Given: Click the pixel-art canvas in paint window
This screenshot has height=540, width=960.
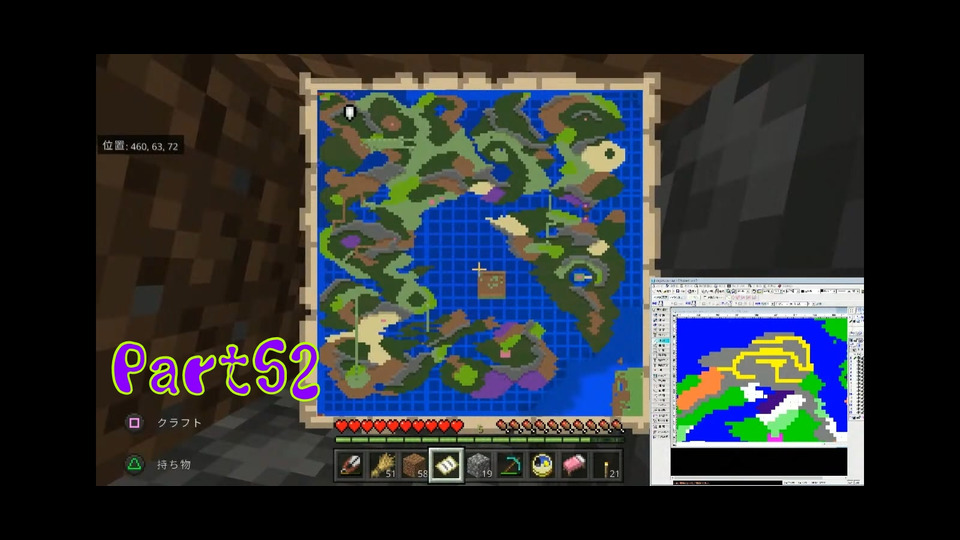Looking at the screenshot, I should [762, 380].
